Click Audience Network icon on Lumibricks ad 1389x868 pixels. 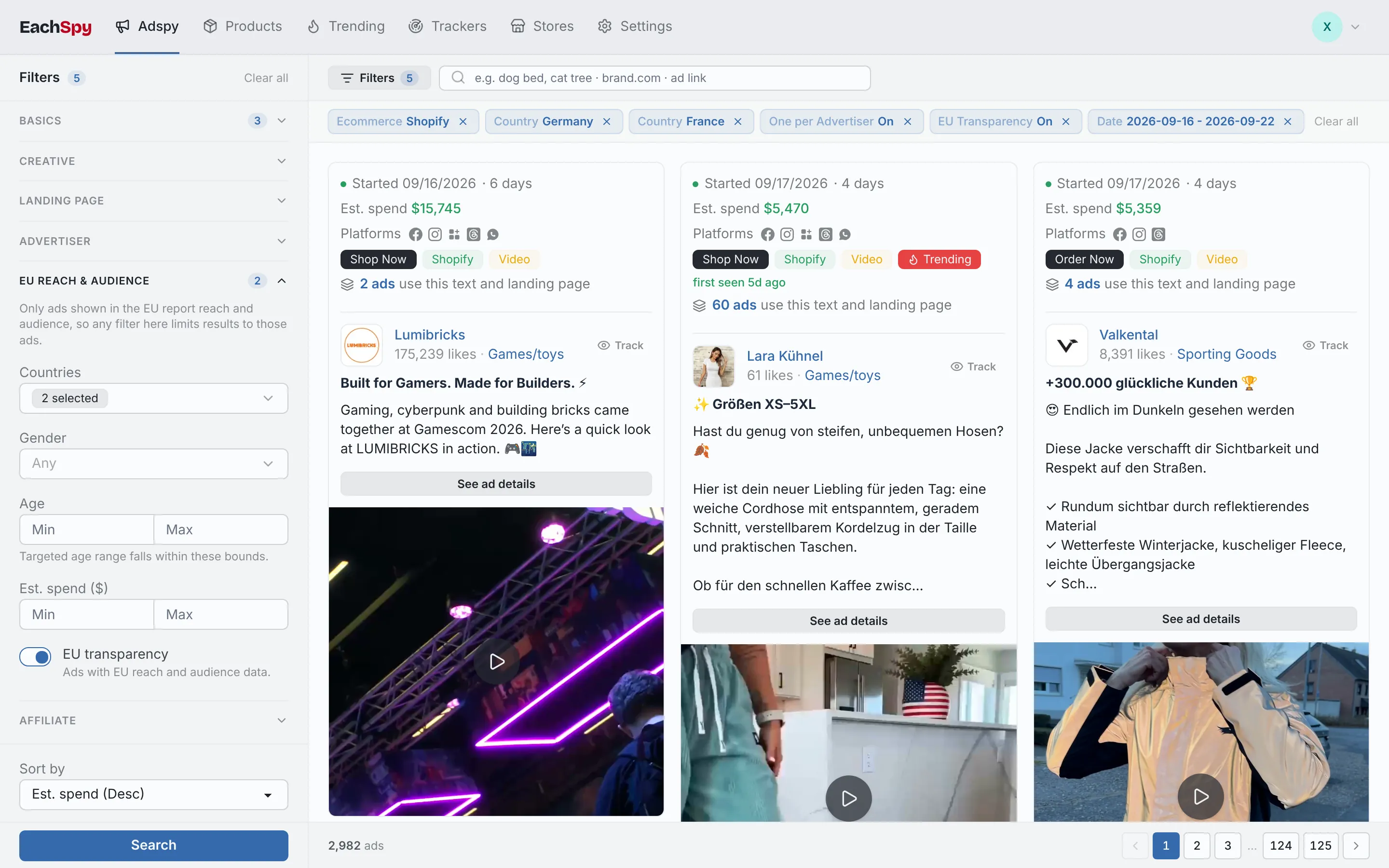click(x=454, y=234)
